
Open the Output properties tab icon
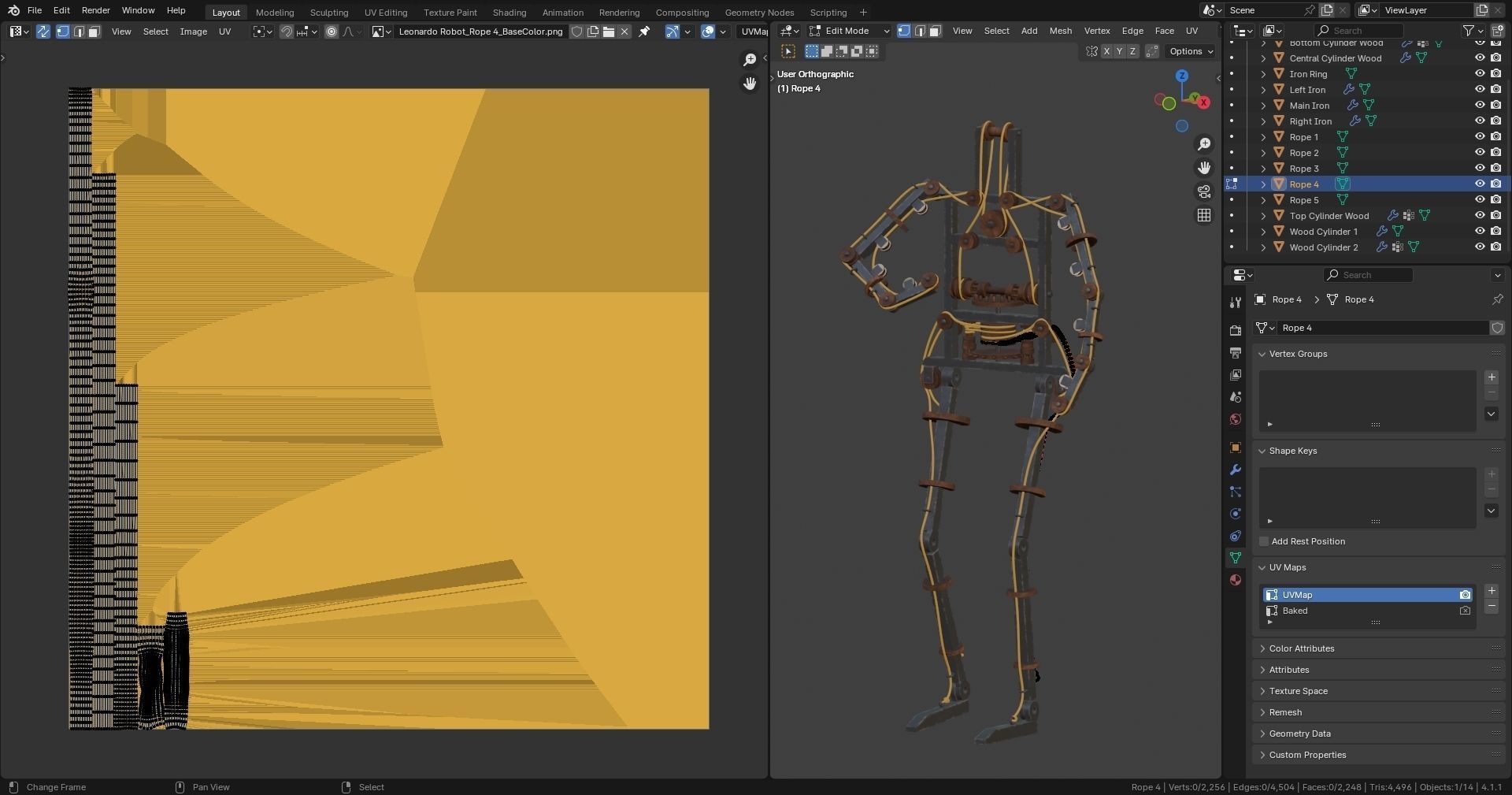(1235, 353)
